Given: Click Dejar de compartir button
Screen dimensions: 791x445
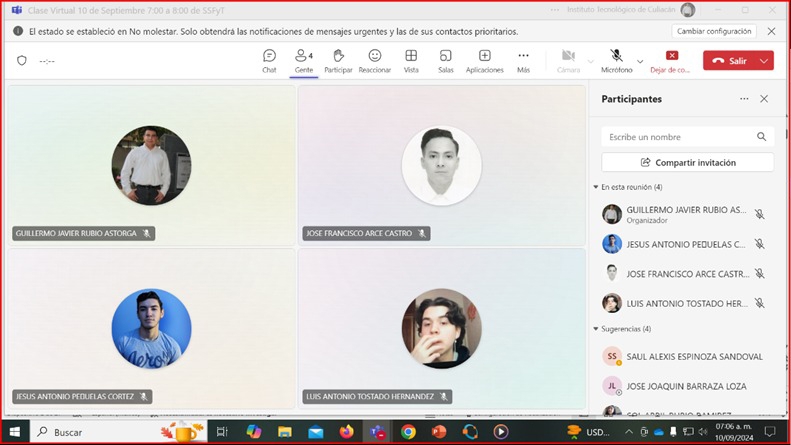Looking at the screenshot, I should (670, 61).
